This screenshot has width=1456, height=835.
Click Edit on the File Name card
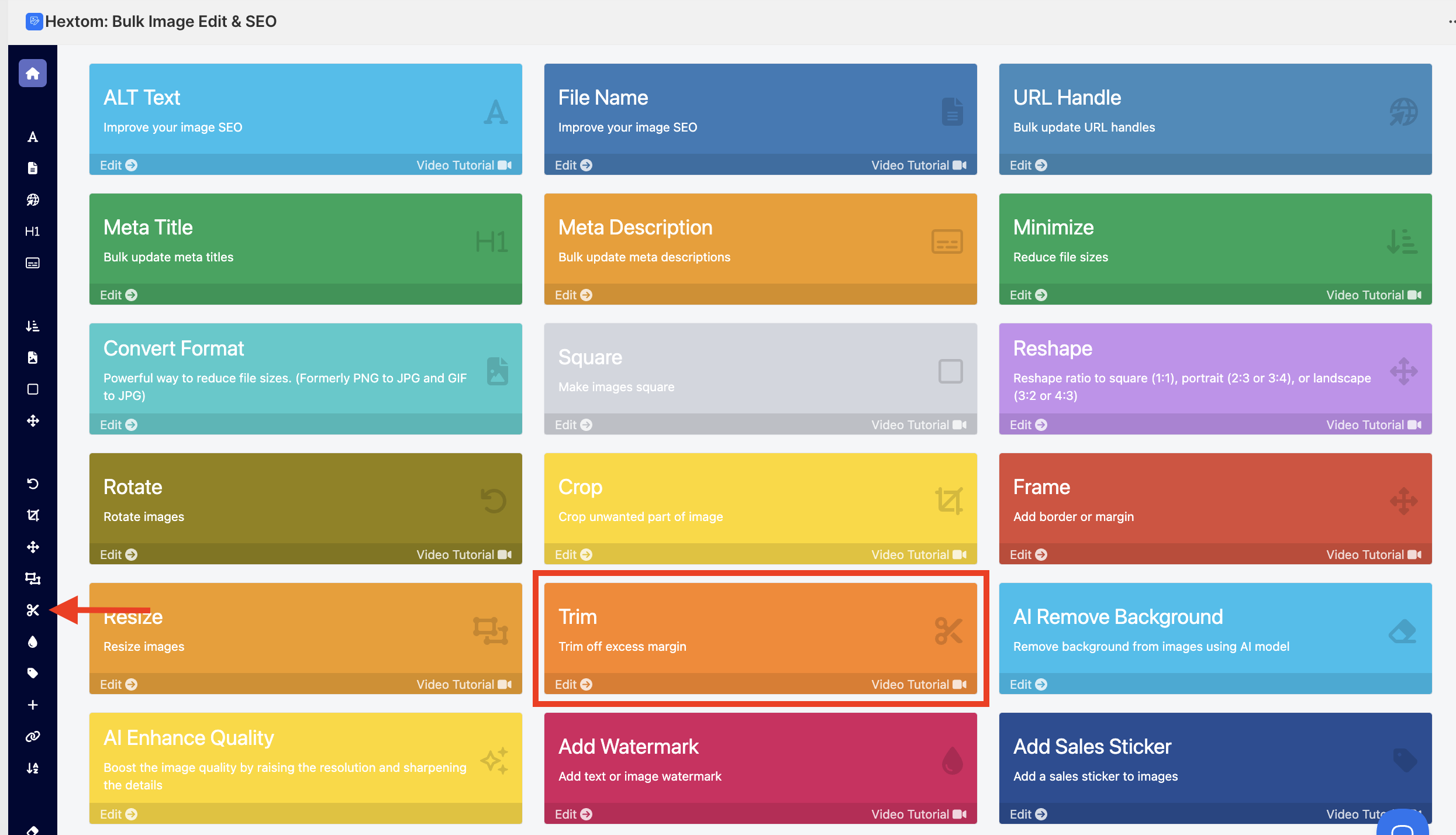pos(573,165)
